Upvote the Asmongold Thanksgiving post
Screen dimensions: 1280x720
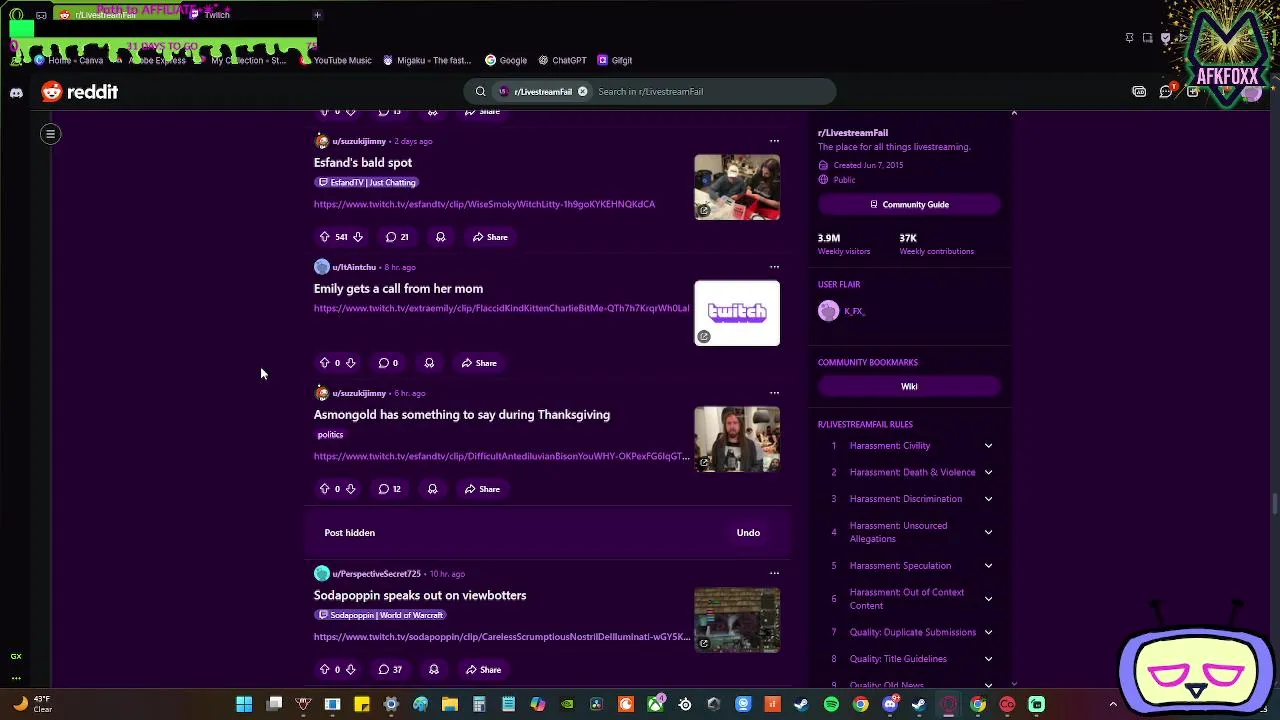pyautogui.click(x=324, y=489)
